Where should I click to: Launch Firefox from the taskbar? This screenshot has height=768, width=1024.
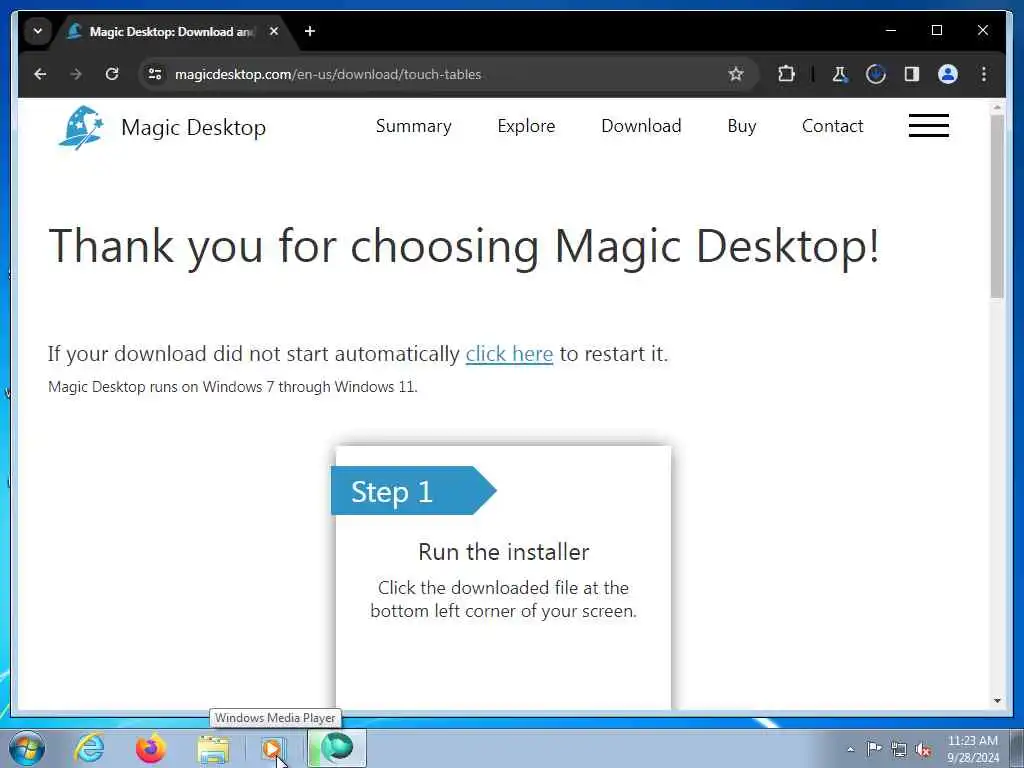pos(151,748)
